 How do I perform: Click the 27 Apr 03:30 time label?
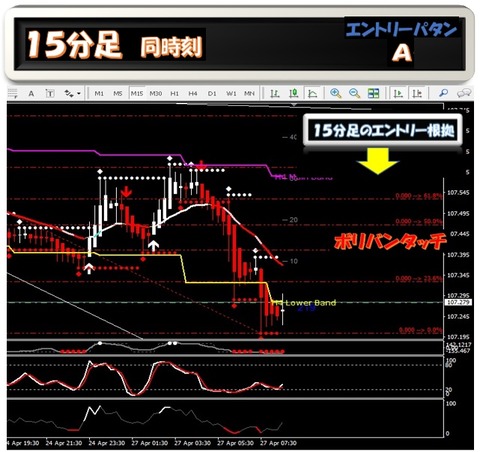[x=192, y=443]
